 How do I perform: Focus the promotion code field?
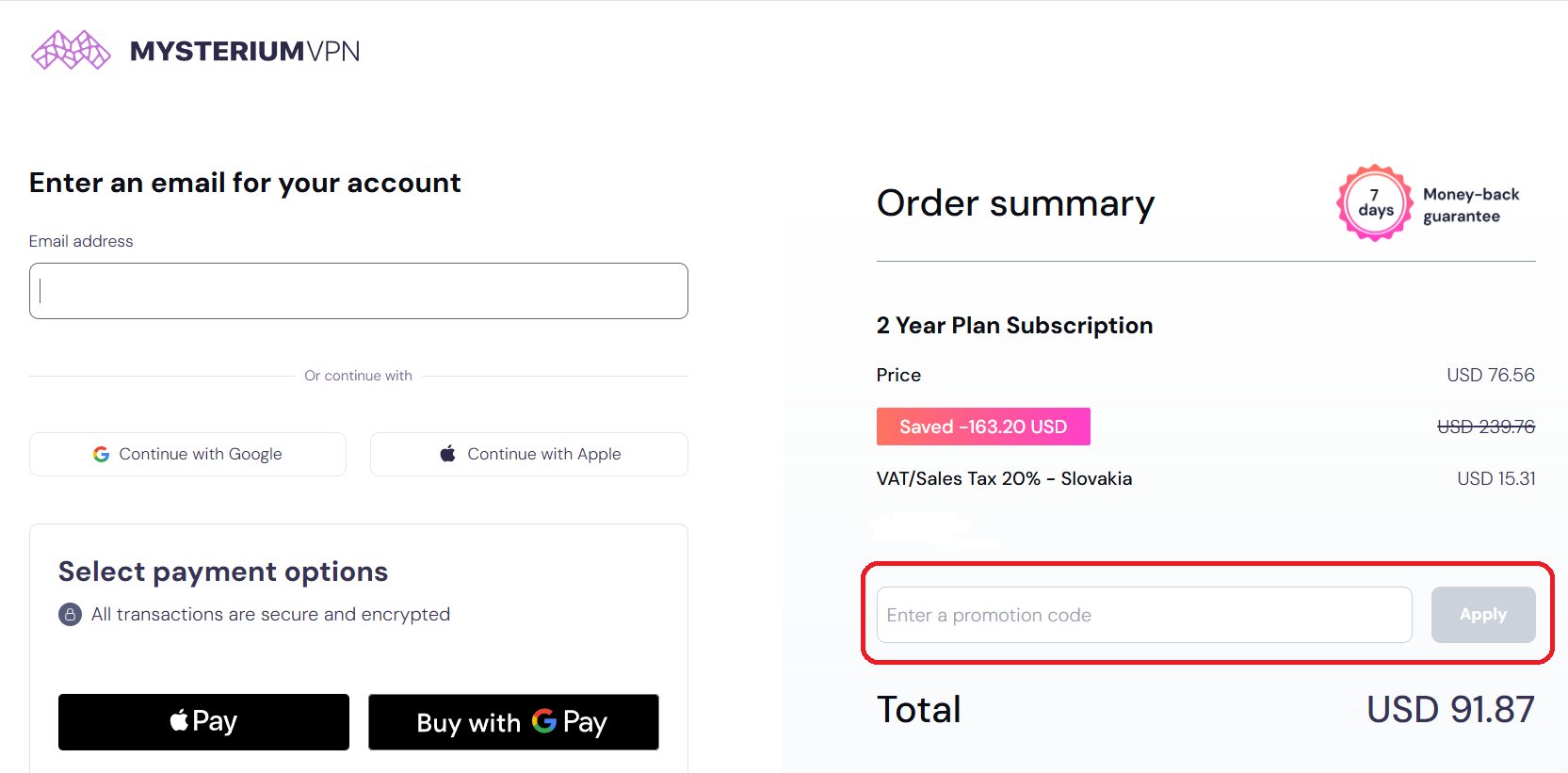pos(1143,615)
